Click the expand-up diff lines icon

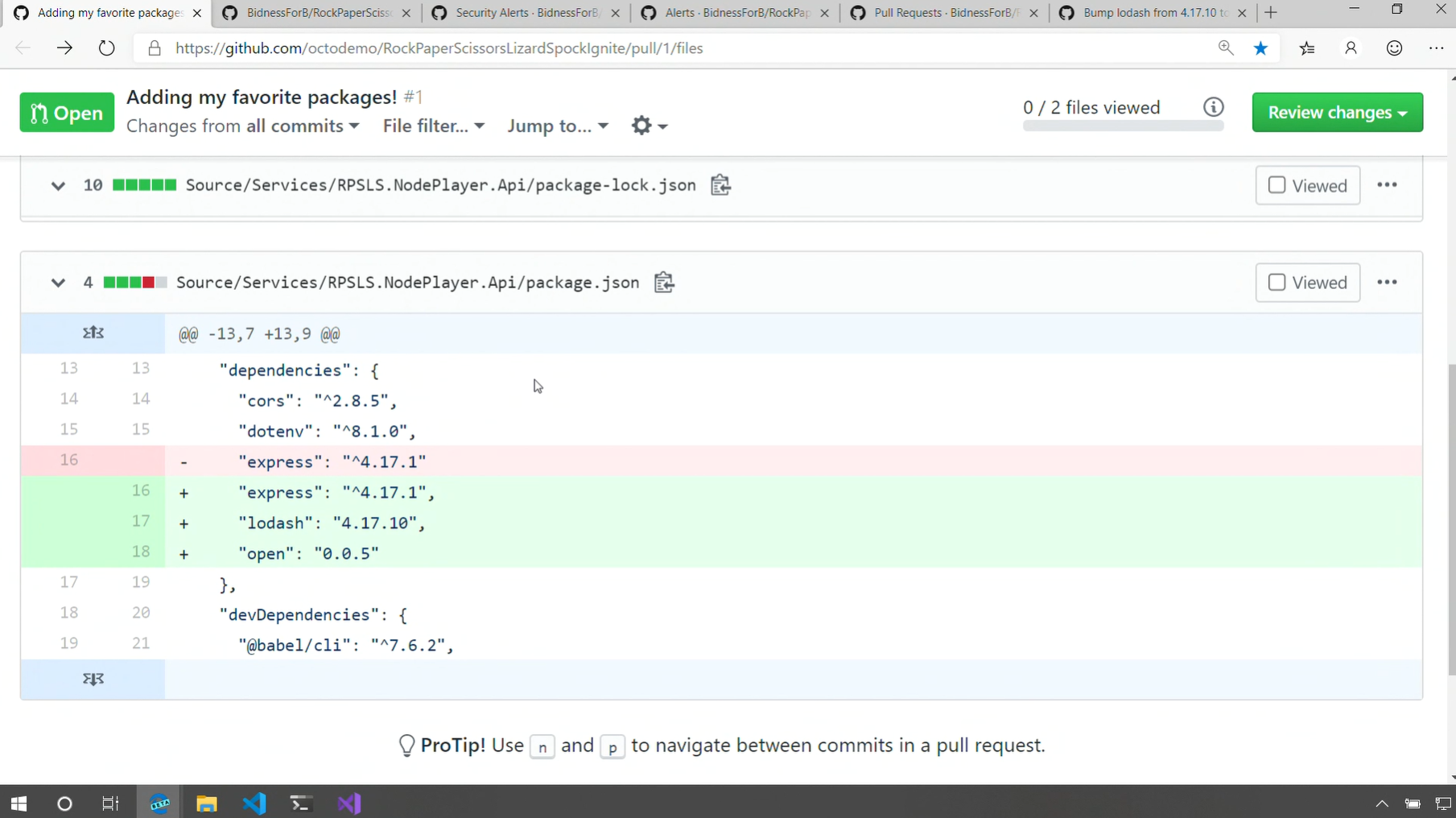click(93, 333)
